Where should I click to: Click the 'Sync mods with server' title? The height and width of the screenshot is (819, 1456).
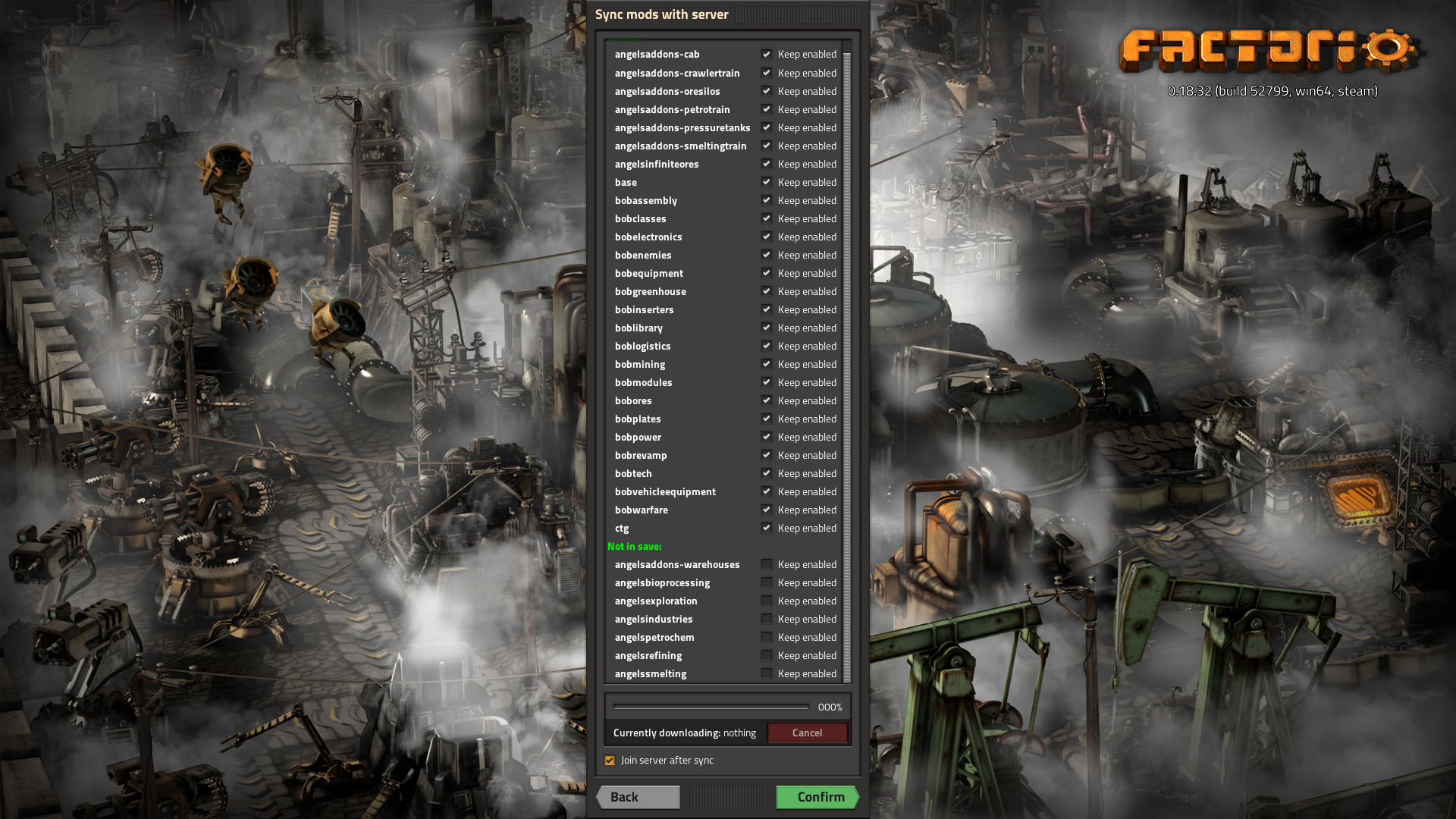(x=661, y=14)
